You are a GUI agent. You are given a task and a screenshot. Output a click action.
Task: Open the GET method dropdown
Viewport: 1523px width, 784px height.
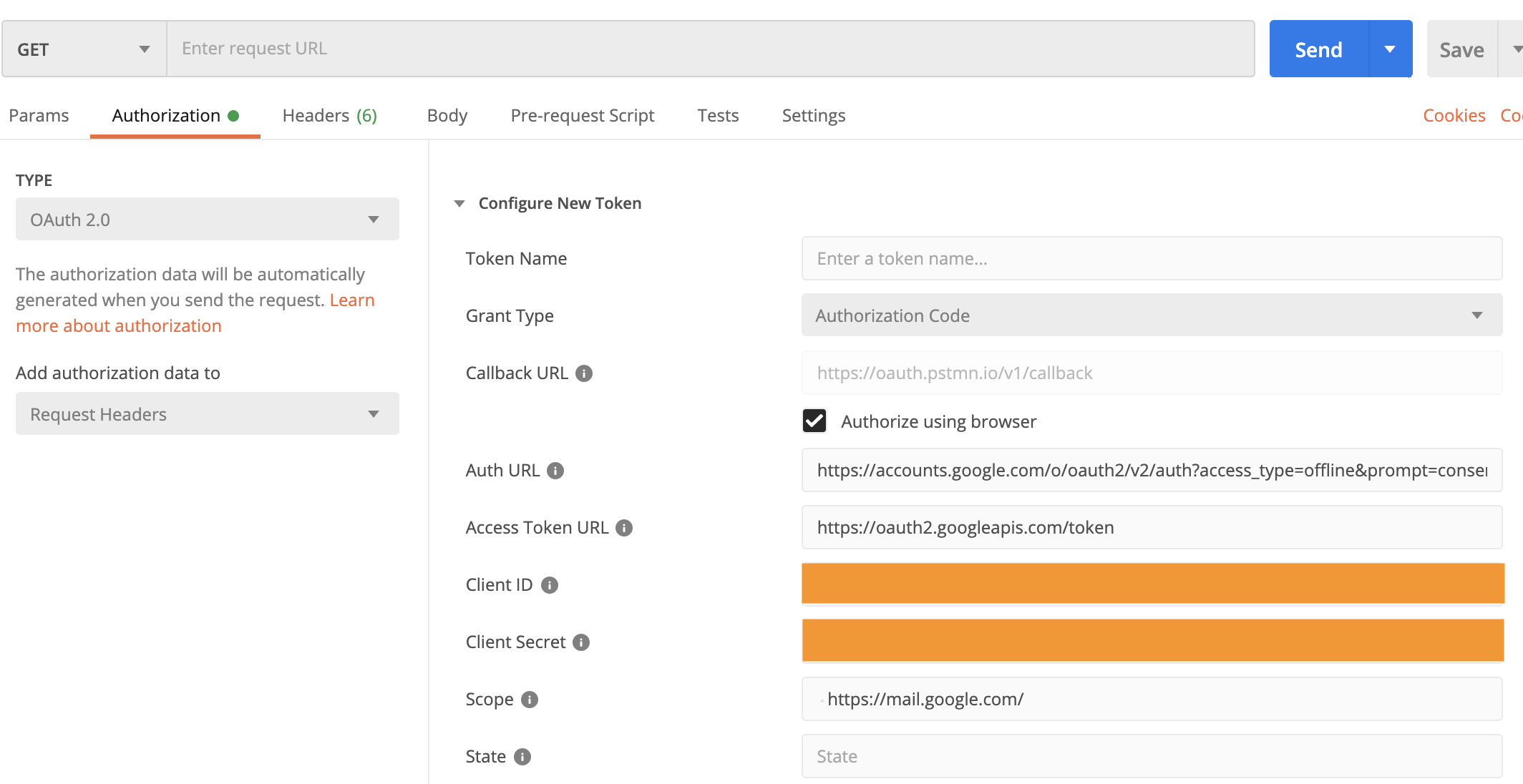(x=84, y=49)
